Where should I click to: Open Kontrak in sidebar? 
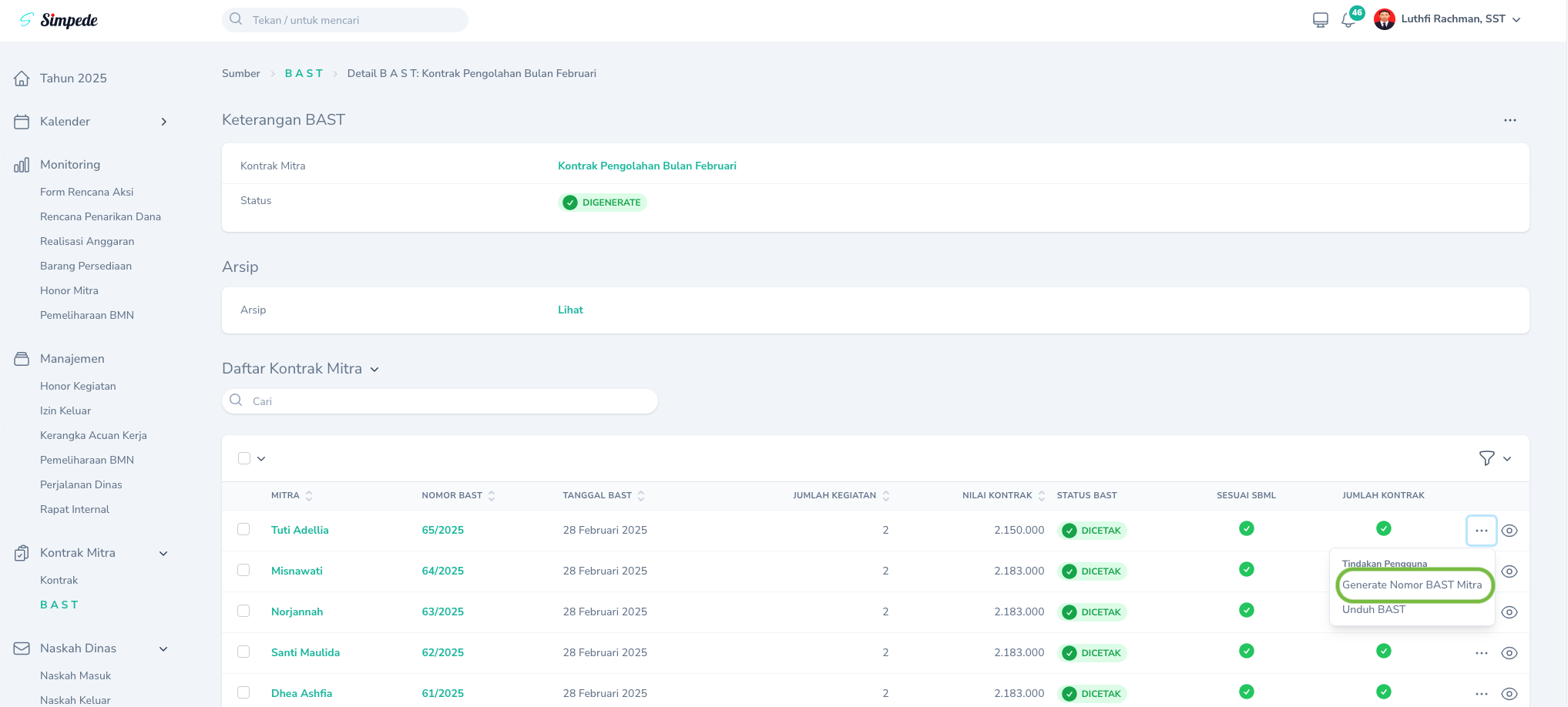[x=59, y=581]
